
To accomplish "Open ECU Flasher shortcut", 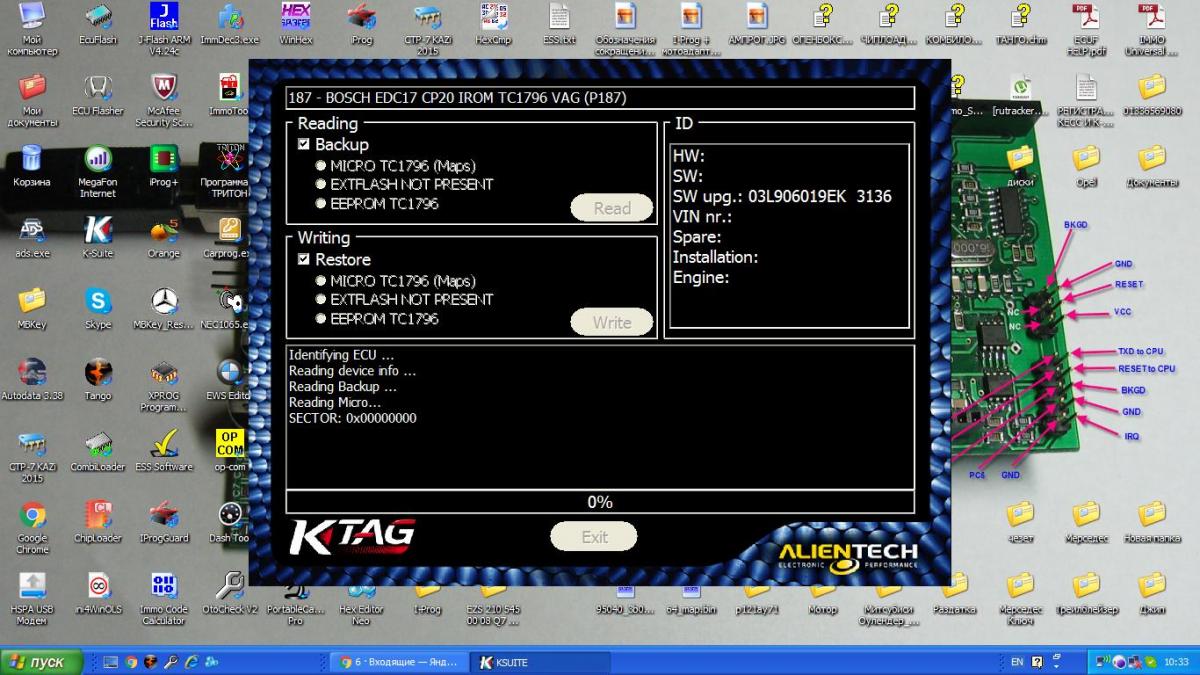I will pyautogui.click(x=98, y=94).
